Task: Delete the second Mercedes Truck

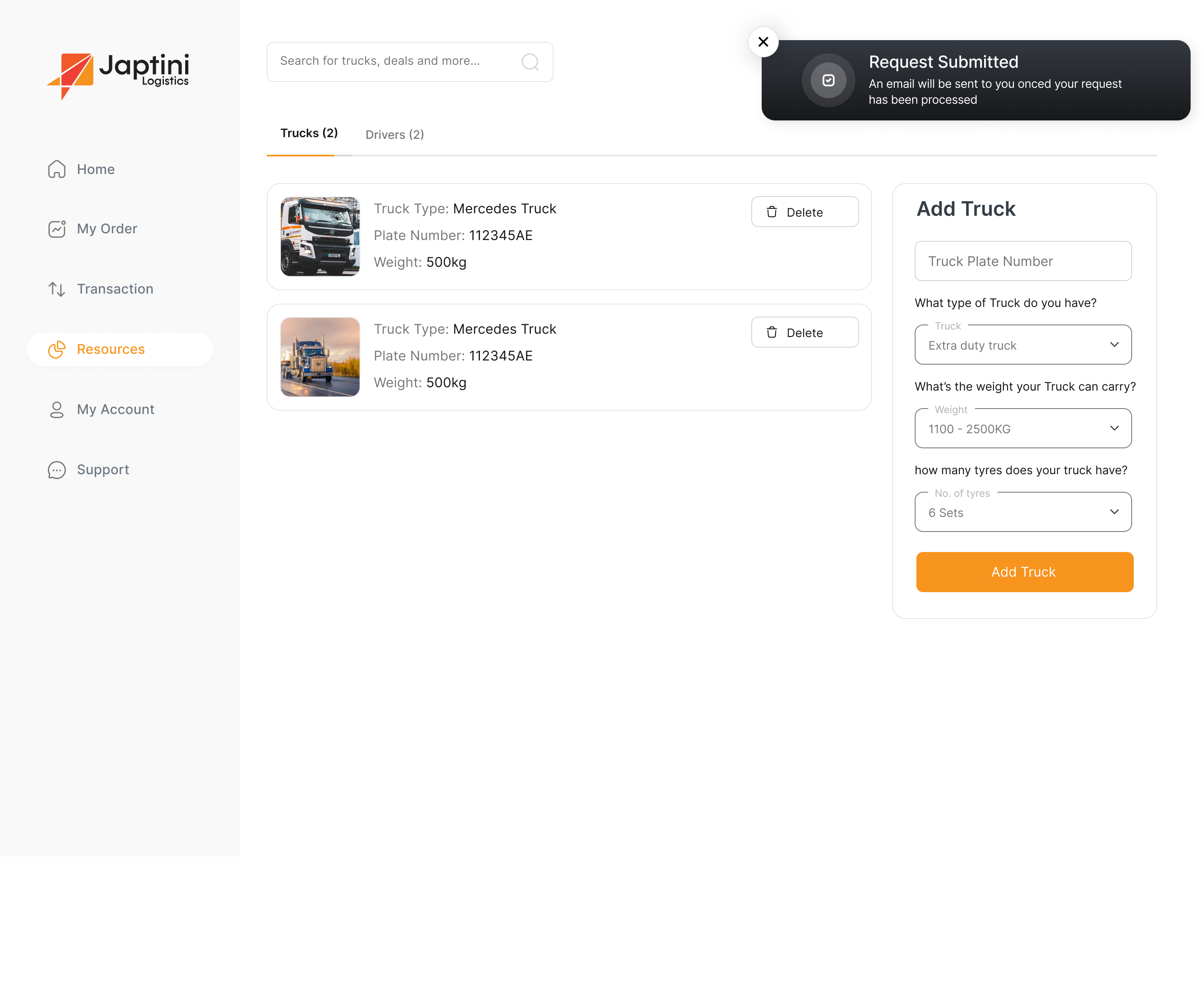Action: (805, 332)
